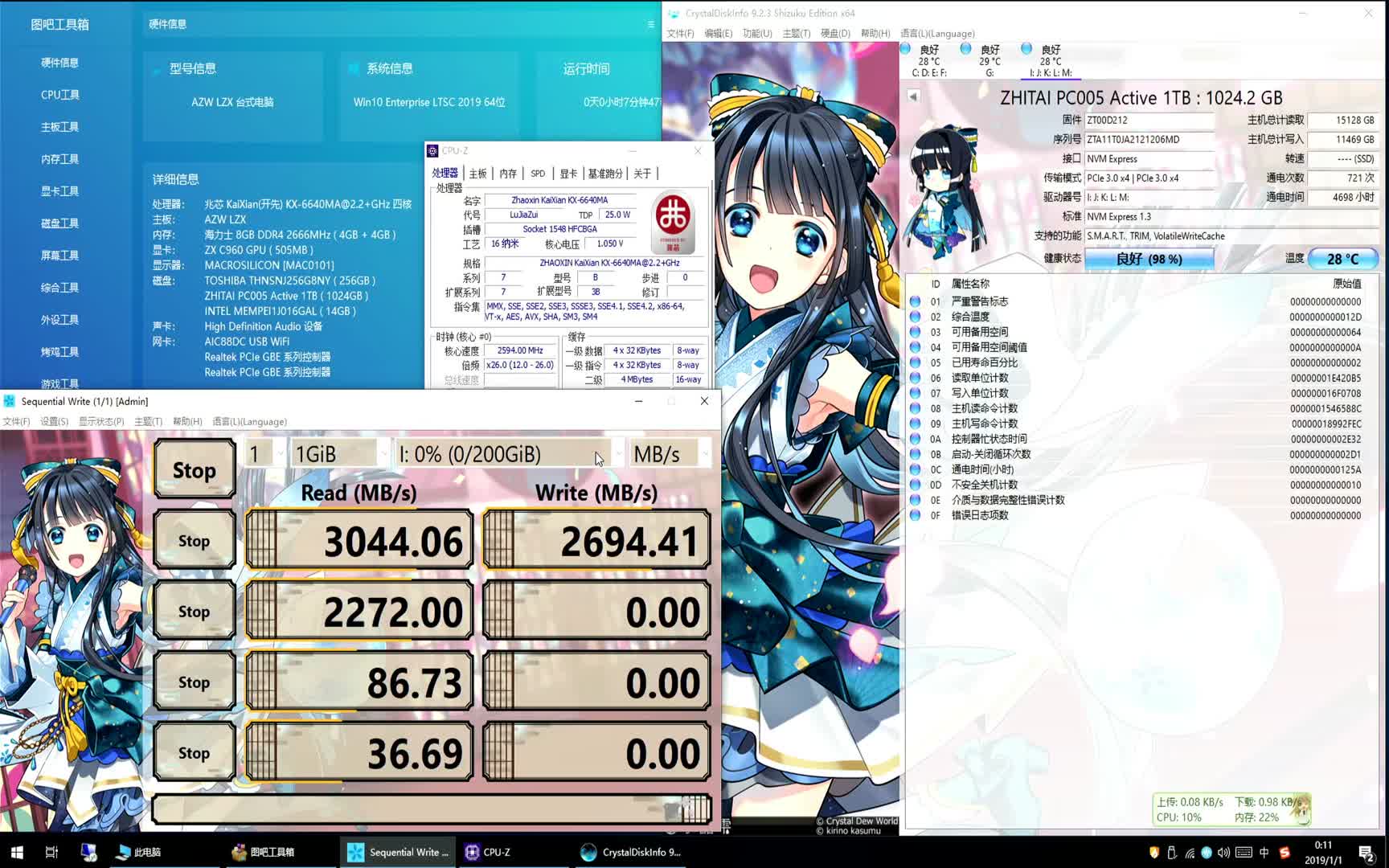Click the 28 °C temperature button
This screenshot has width=1389, height=868.
click(1343, 259)
